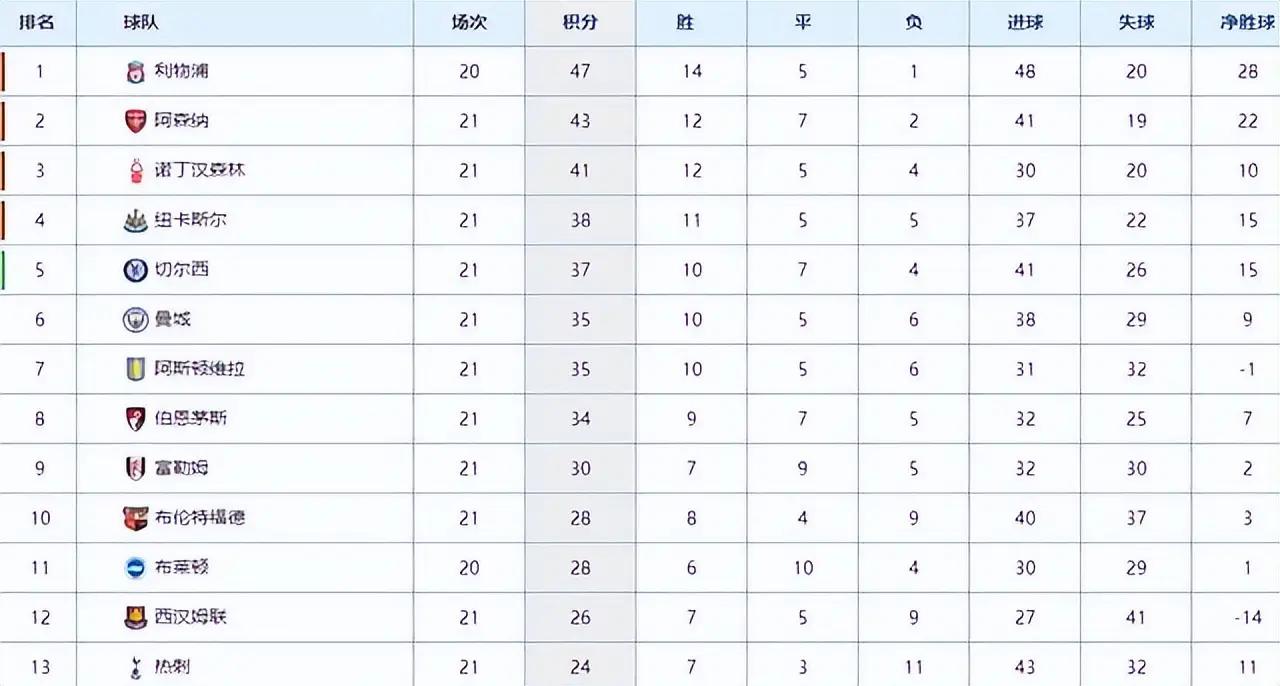Click the Bournemouth club crest icon
The image size is (1280, 686).
click(135, 419)
